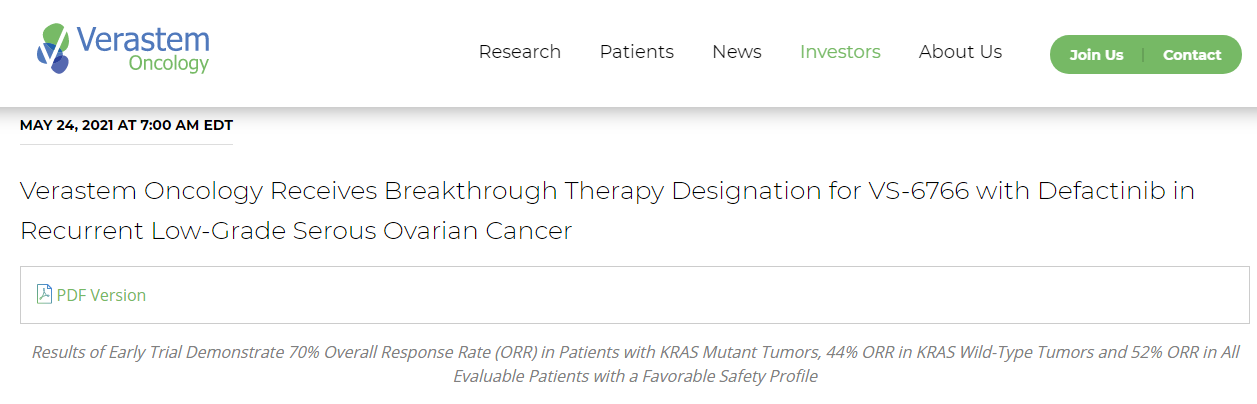Click the 'Evaluable Patients with a Favorable Safety Profile' line

tap(635, 376)
